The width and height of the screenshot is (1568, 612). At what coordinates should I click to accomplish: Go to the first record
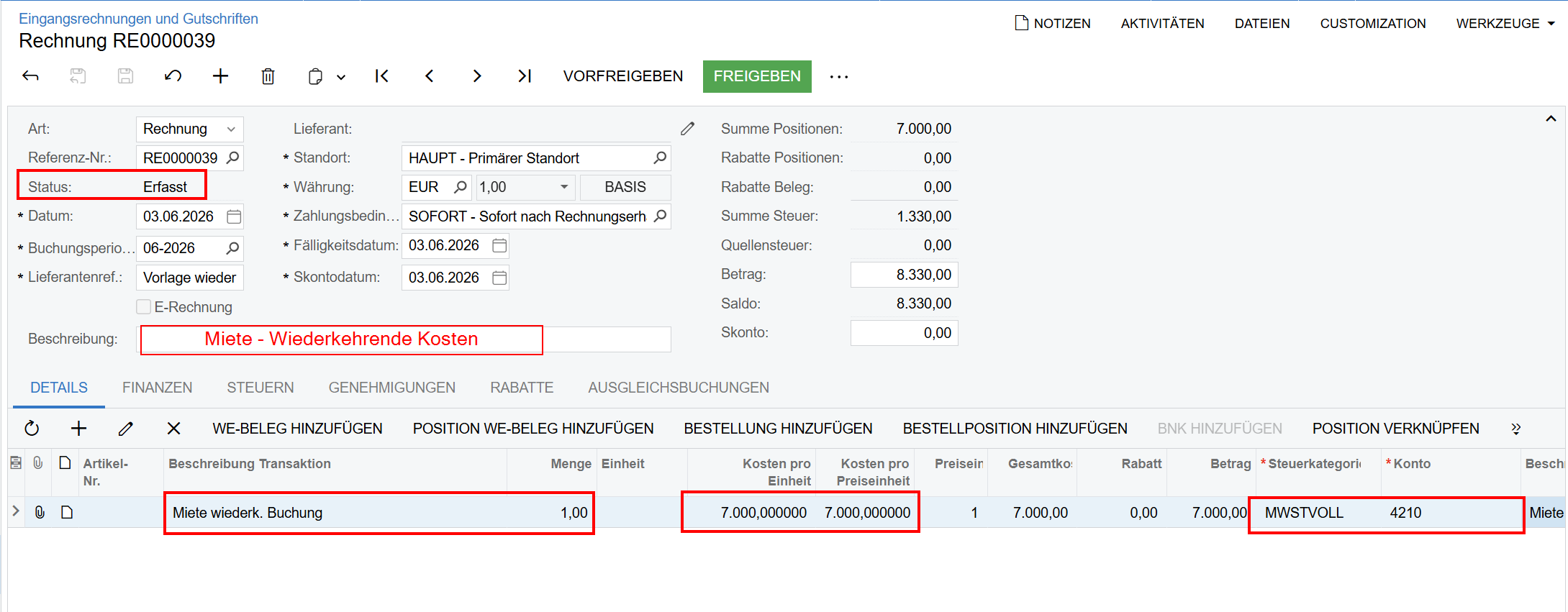[382, 76]
